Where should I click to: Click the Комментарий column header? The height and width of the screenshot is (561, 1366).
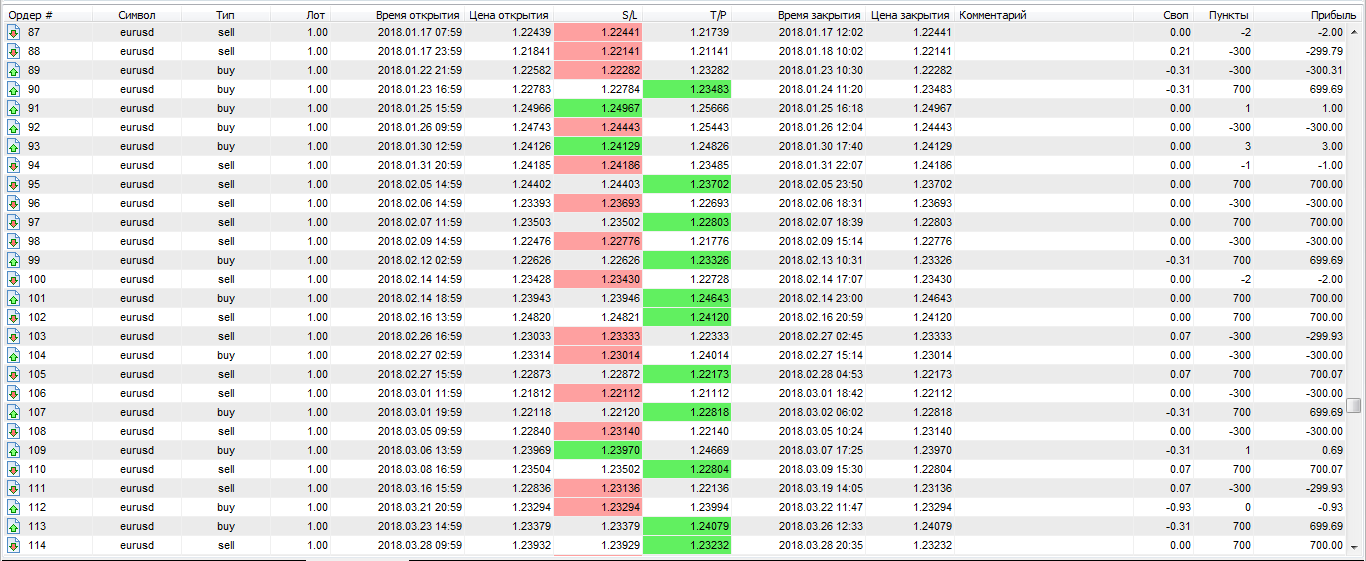click(x=992, y=15)
